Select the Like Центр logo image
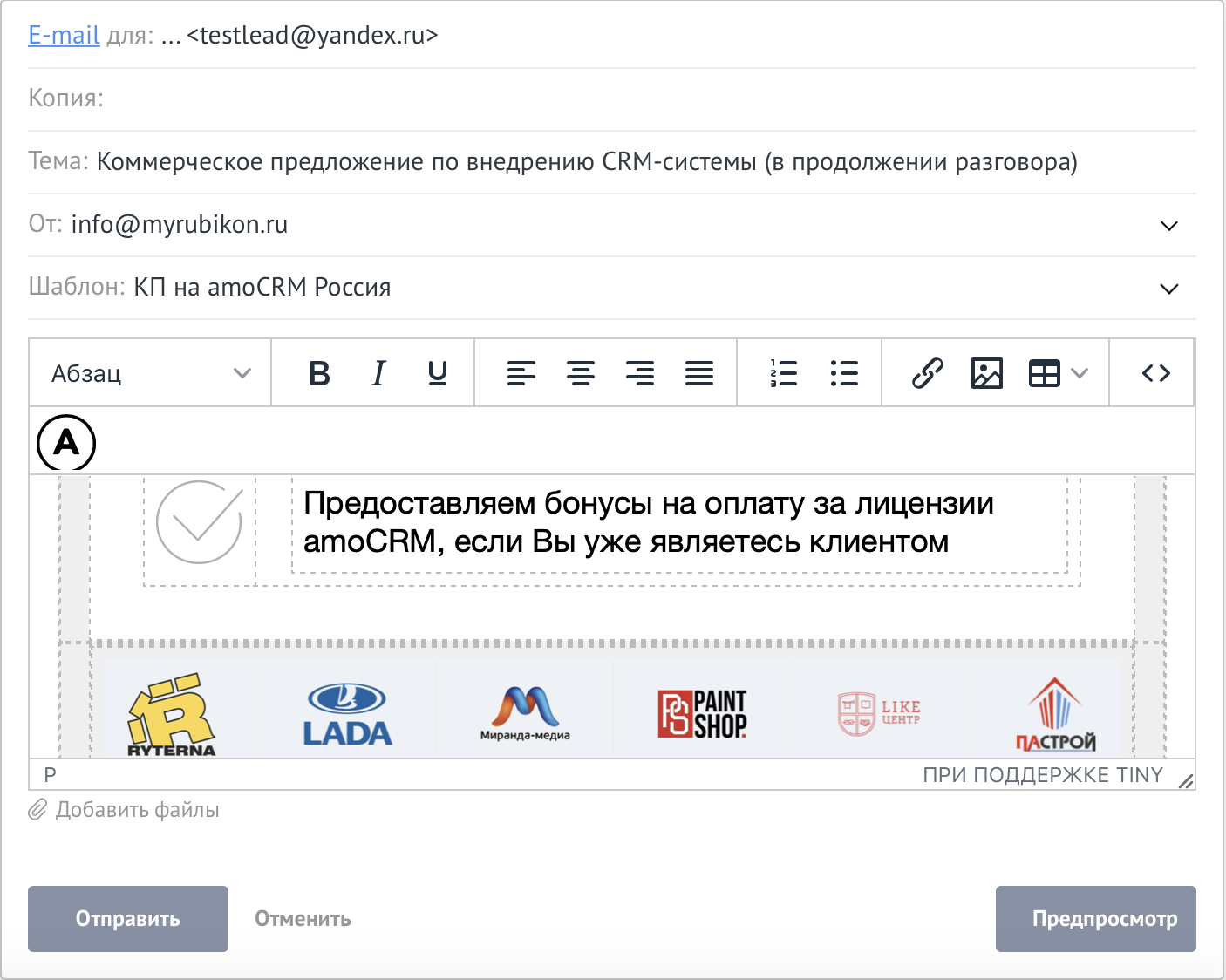1226x980 pixels. [x=879, y=714]
